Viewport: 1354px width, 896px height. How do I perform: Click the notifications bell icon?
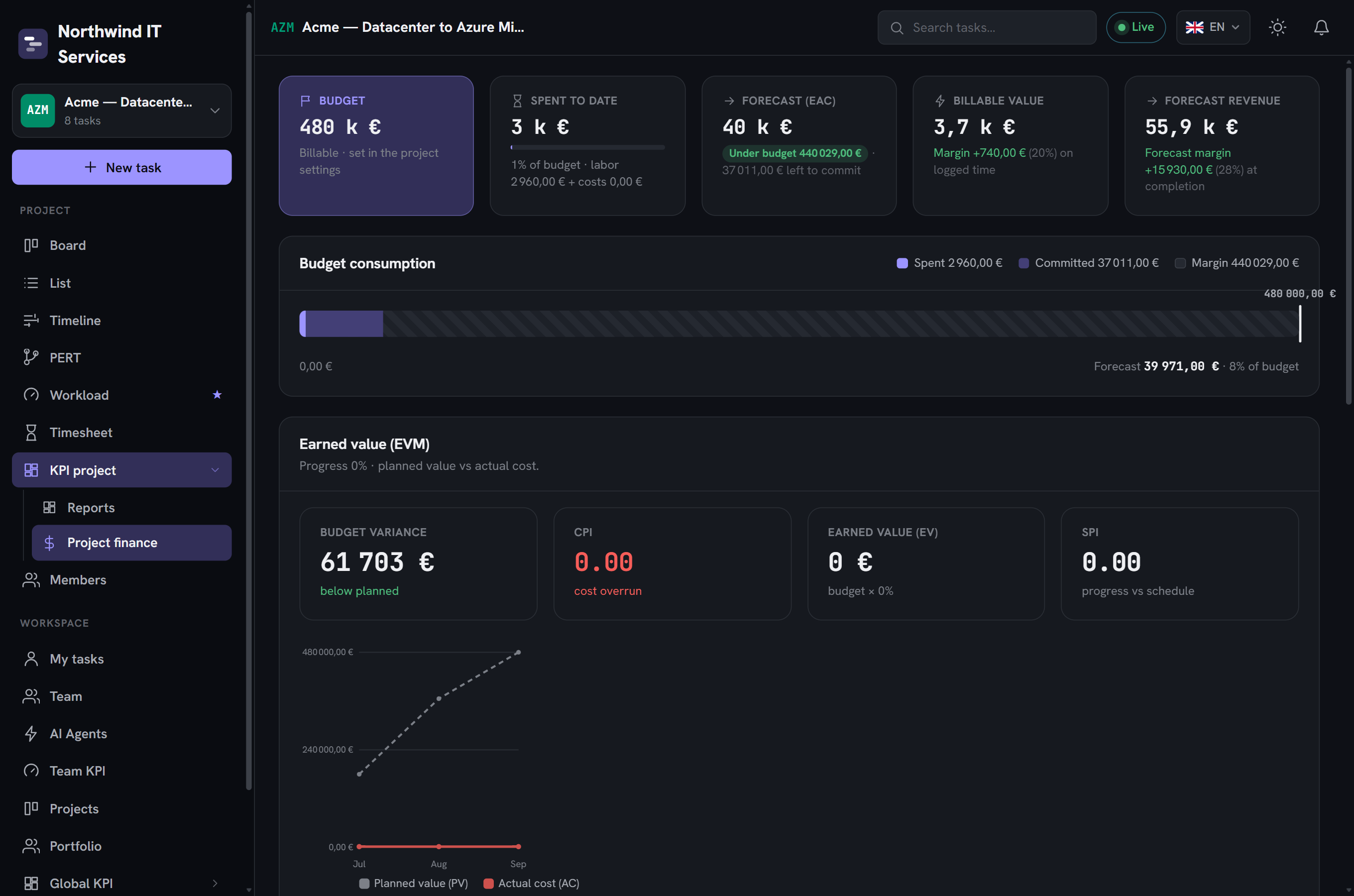[x=1321, y=27]
